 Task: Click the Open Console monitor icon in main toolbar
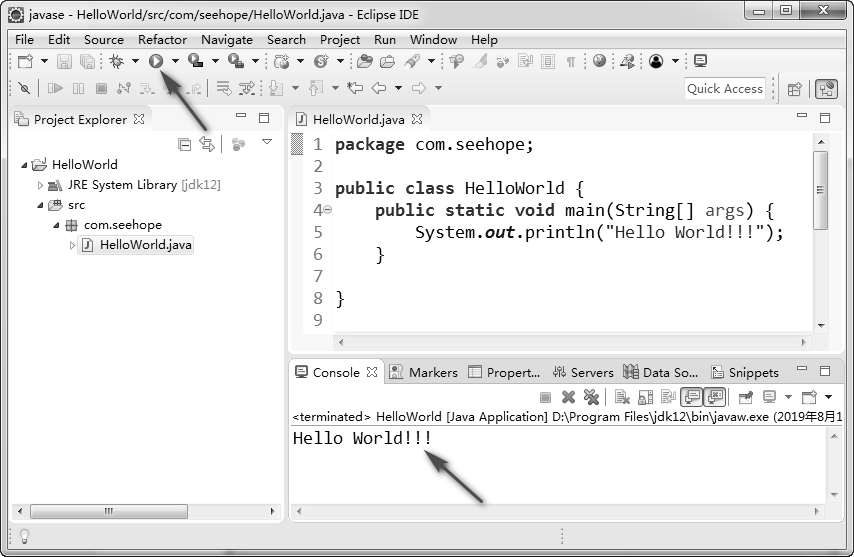(700, 61)
